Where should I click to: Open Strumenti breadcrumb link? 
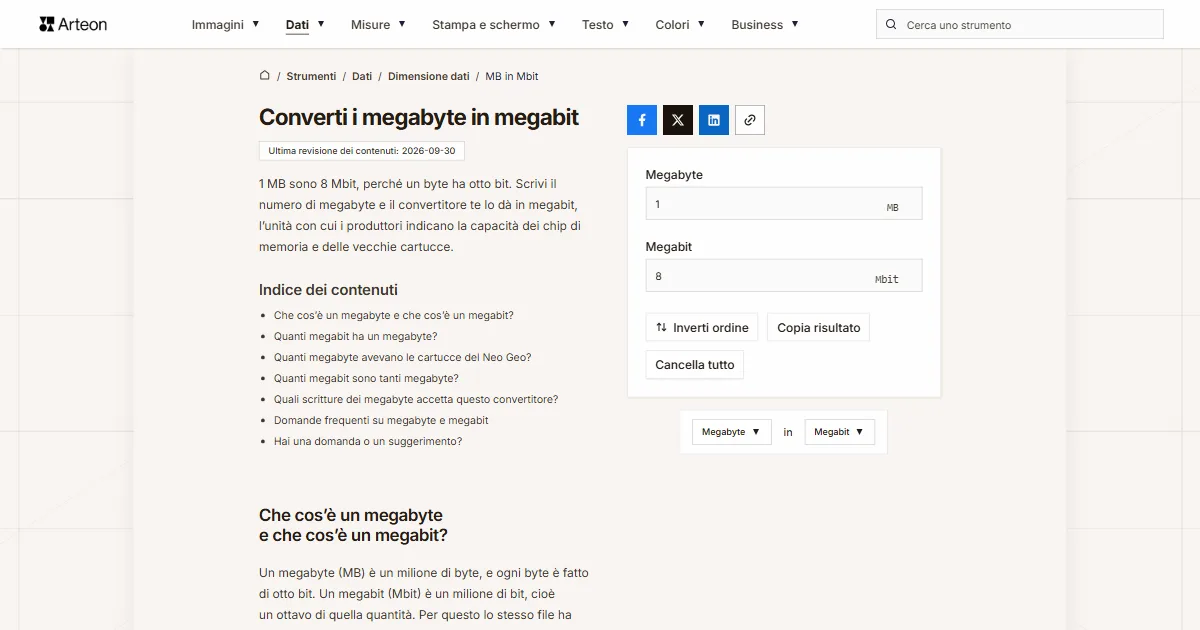311,76
